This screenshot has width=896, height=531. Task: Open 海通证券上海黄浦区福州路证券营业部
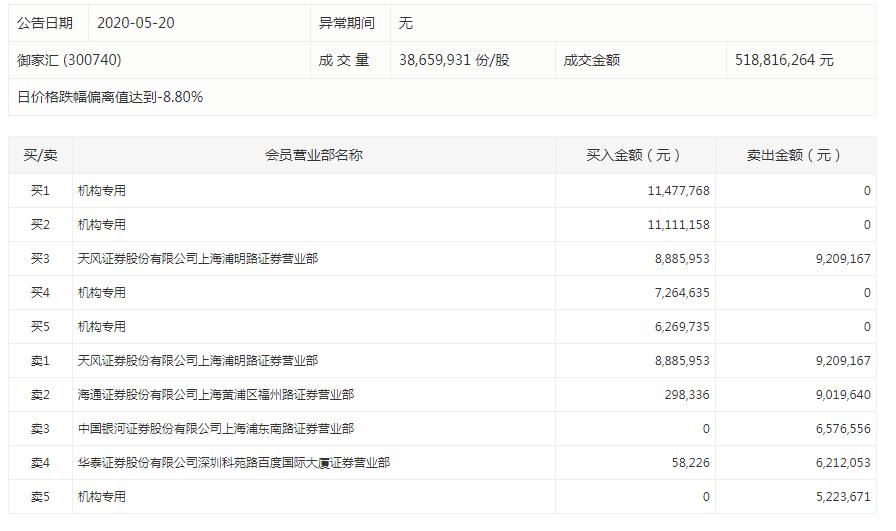[215, 394]
